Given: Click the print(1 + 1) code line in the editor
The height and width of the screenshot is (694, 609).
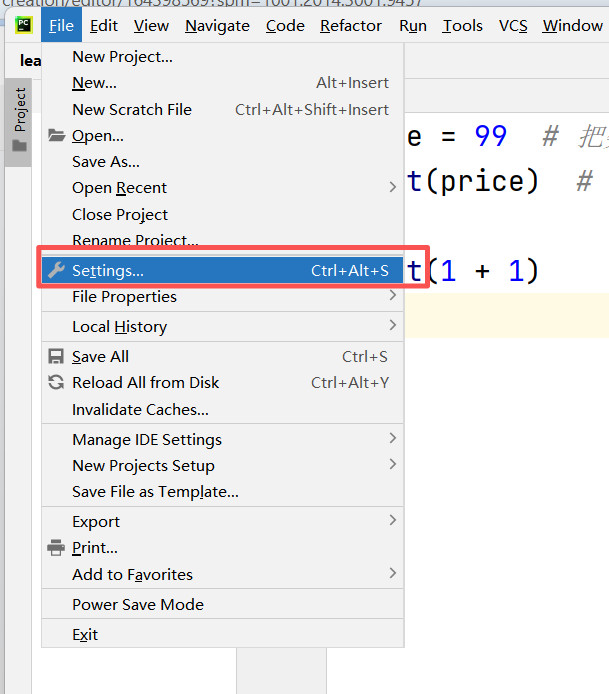Looking at the screenshot, I should pos(472,270).
